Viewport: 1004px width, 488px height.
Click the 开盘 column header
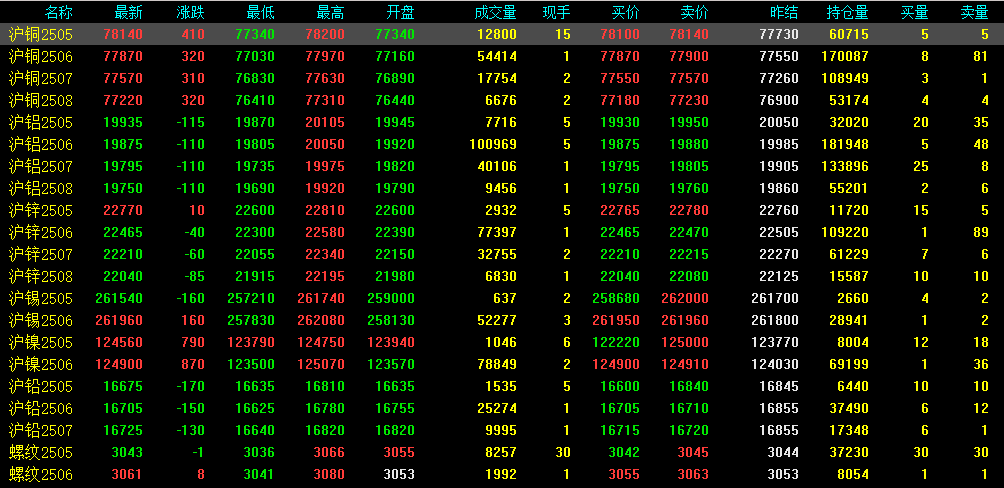click(401, 12)
